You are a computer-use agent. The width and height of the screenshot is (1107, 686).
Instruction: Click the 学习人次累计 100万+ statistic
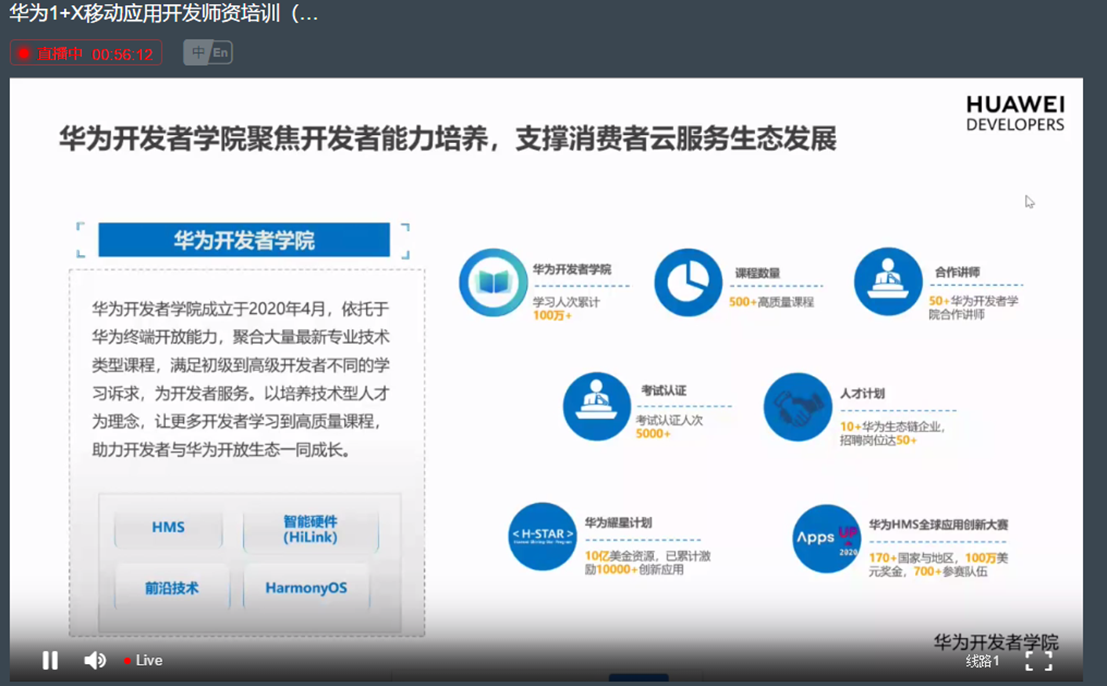click(566, 308)
